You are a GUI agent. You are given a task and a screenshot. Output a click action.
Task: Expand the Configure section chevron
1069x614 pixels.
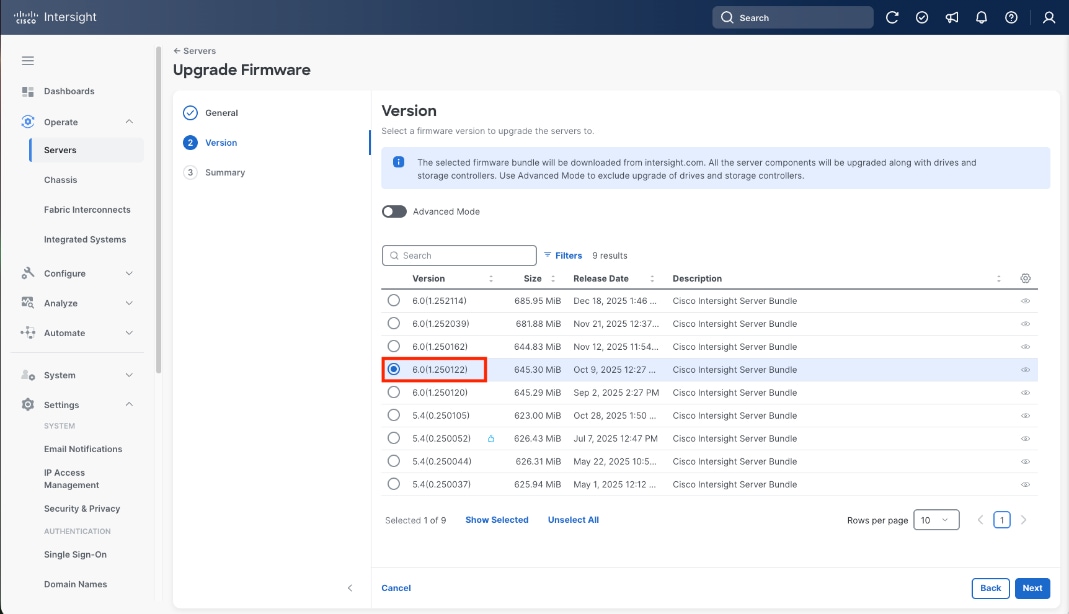pos(129,273)
